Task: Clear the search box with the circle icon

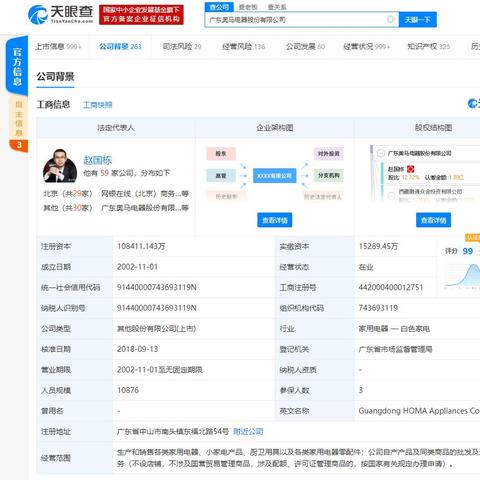Action: tap(390, 19)
